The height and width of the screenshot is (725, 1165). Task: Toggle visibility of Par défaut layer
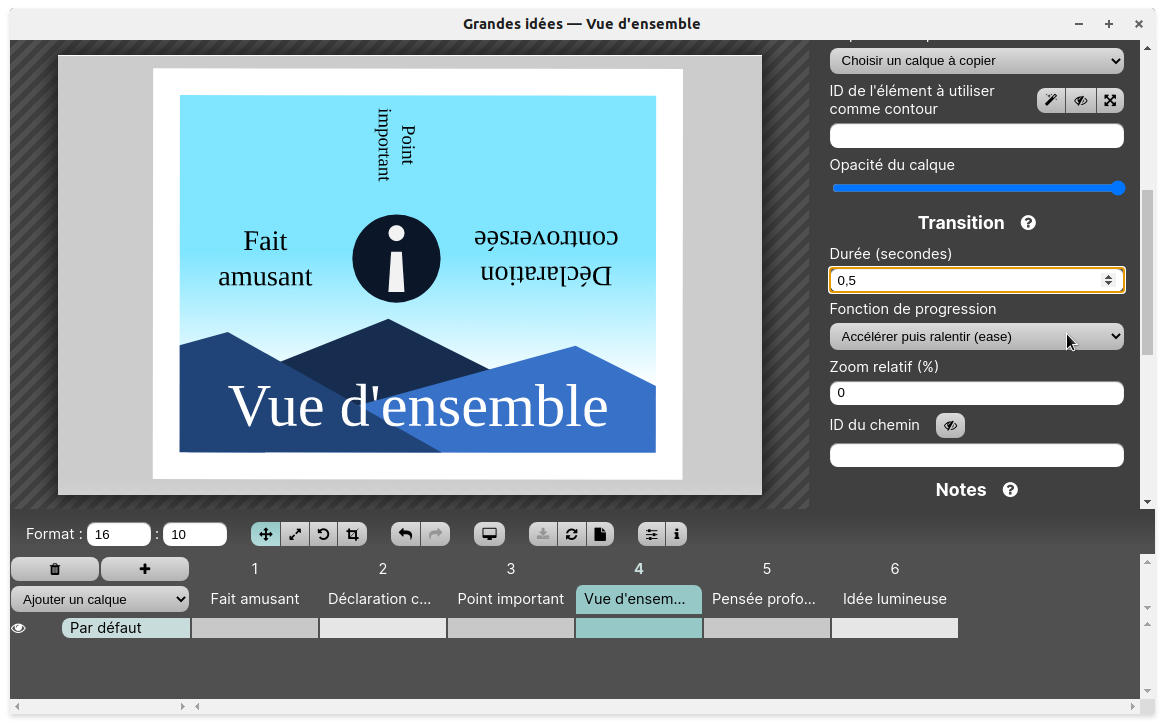pyautogui.click(x=19, y=629)
